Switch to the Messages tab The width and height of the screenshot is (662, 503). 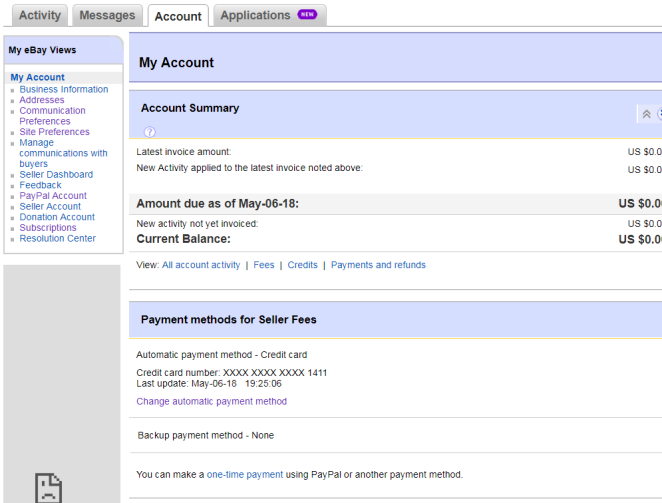coord(107,15)
